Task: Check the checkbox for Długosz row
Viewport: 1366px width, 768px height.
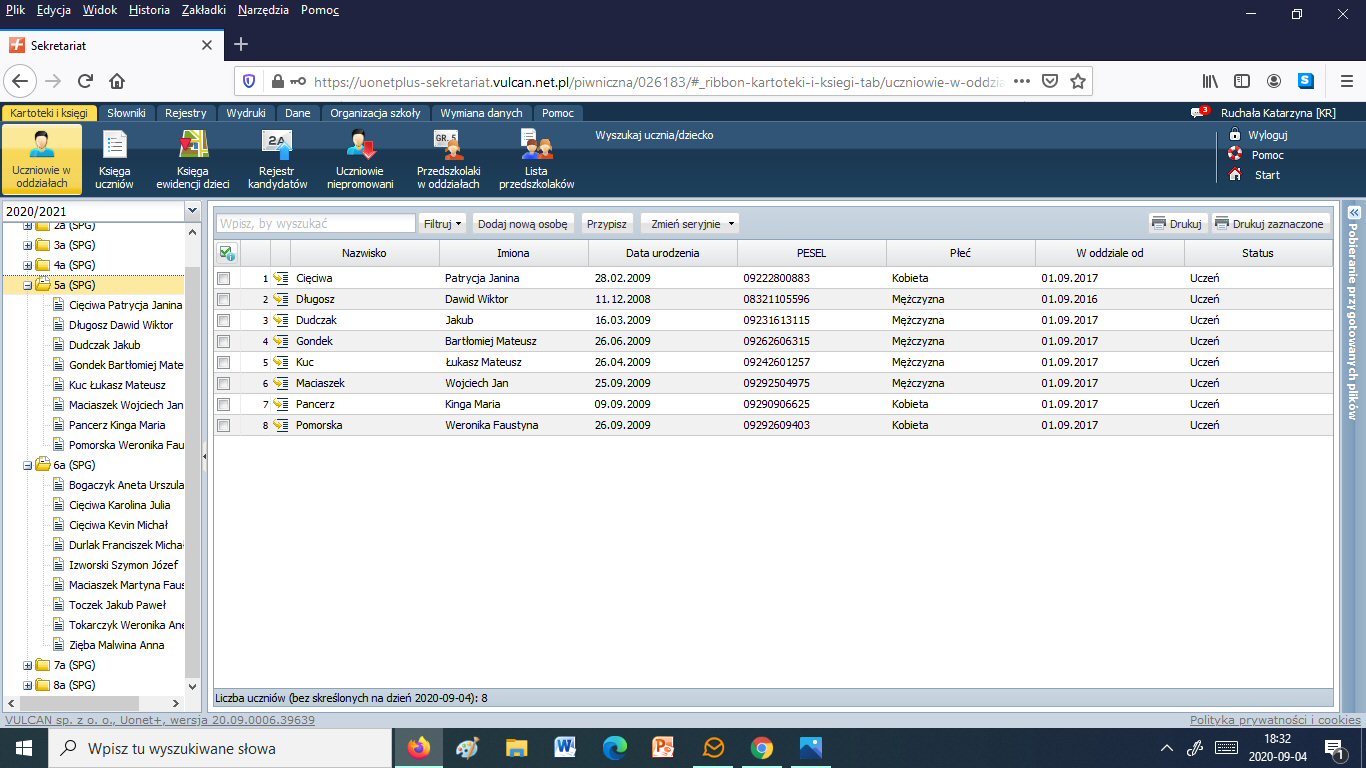Action: tap(224, 299)
